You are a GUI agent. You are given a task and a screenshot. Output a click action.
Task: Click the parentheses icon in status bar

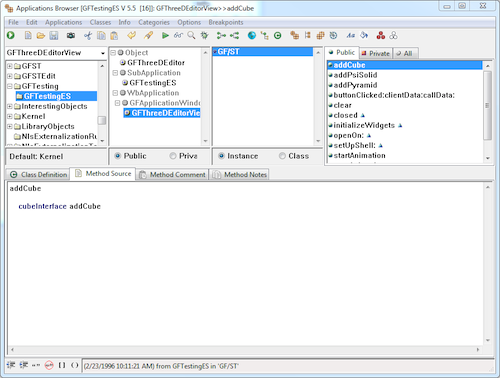(75, 365)
